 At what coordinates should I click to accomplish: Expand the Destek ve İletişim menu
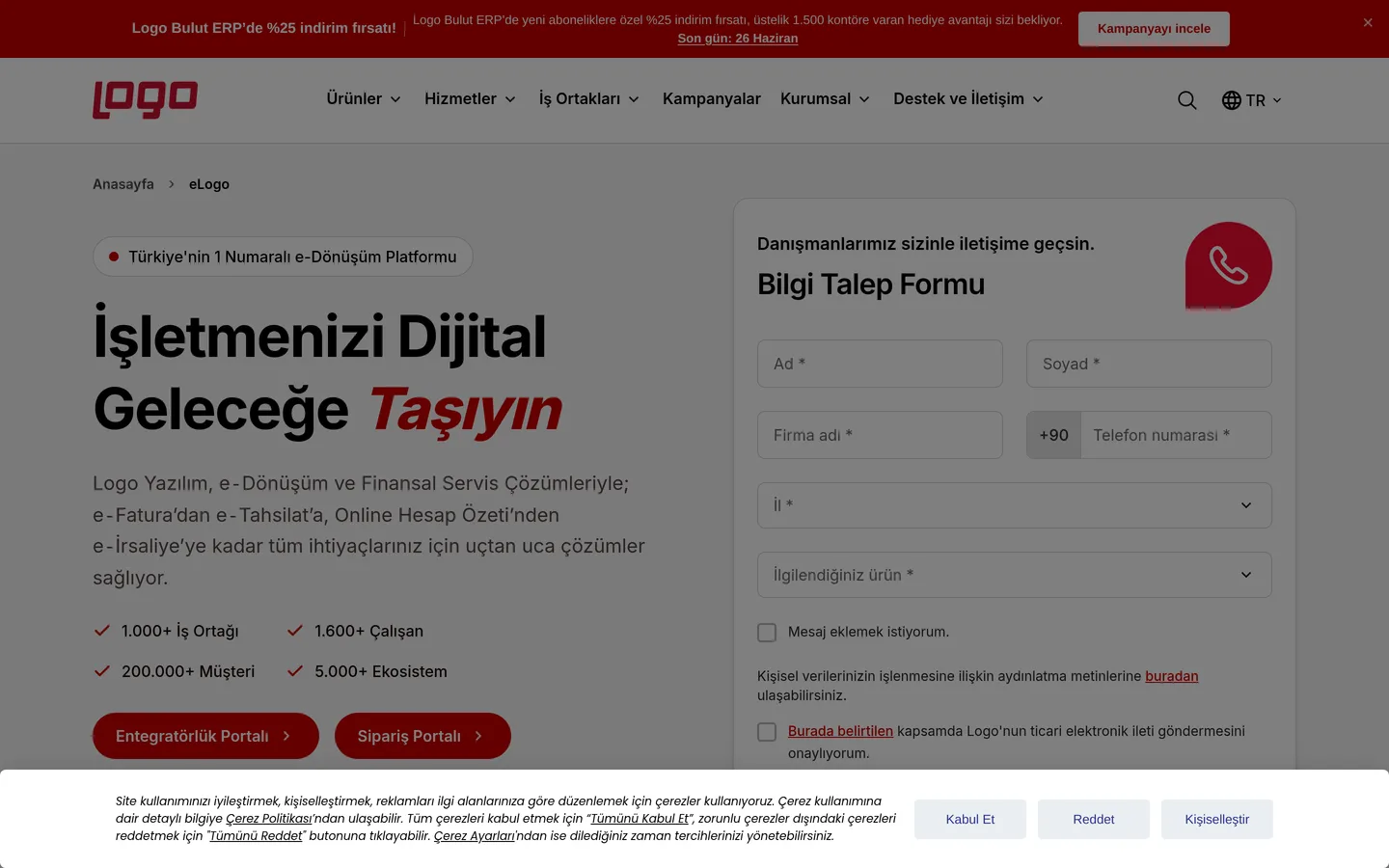point(968,99)
